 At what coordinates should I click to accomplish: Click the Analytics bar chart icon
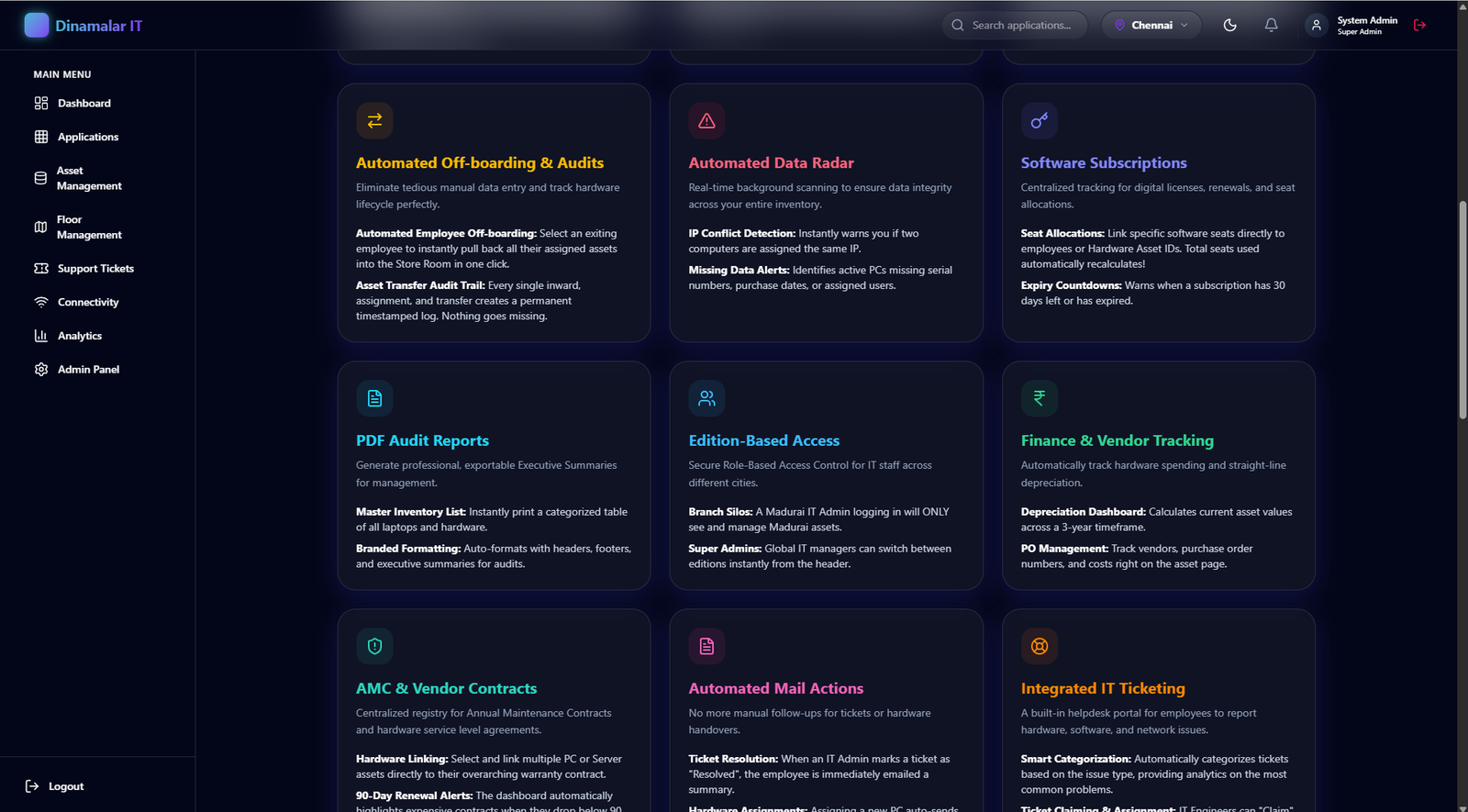pyautogui.click(x=41, y=336)
